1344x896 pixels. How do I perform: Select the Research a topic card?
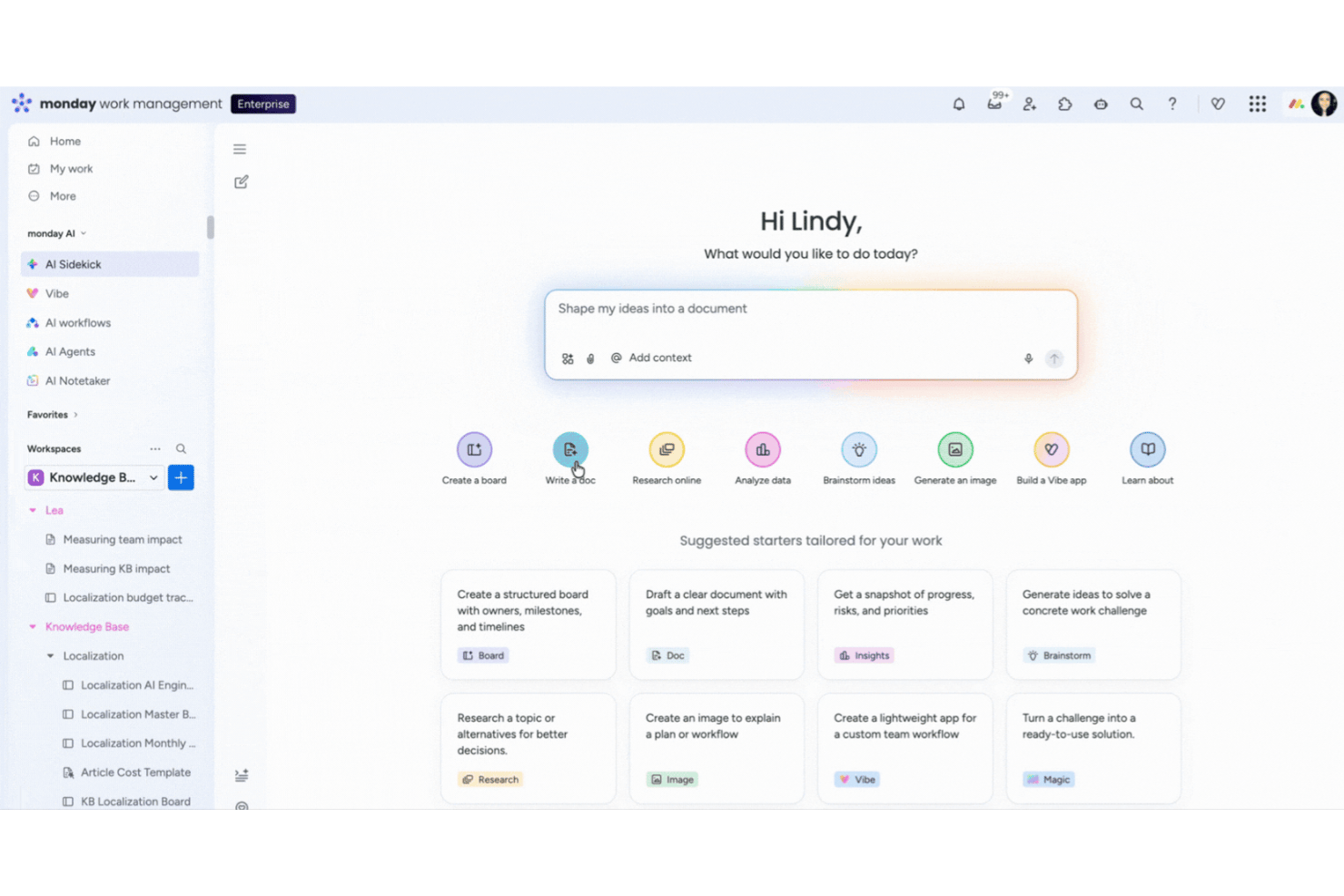(x=529, y=748)
